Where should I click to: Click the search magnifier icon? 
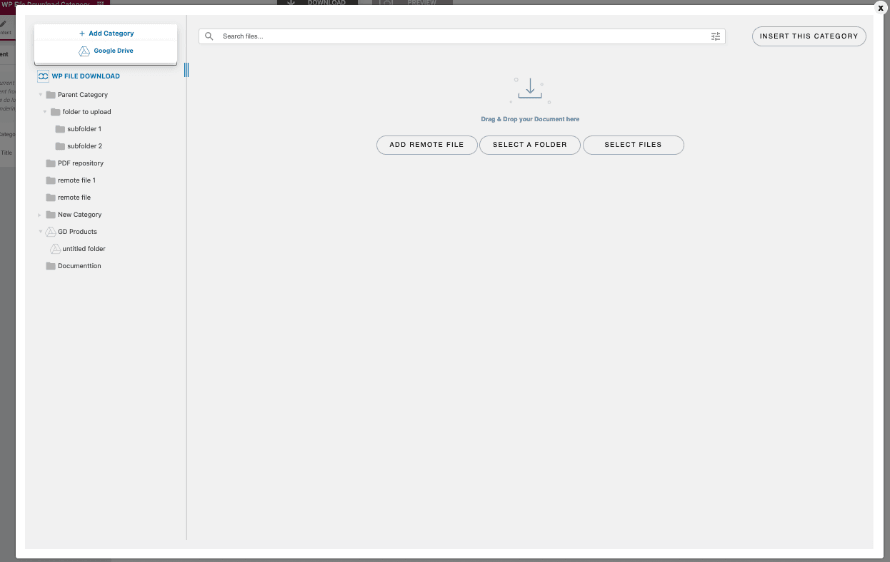pos(209,36)
